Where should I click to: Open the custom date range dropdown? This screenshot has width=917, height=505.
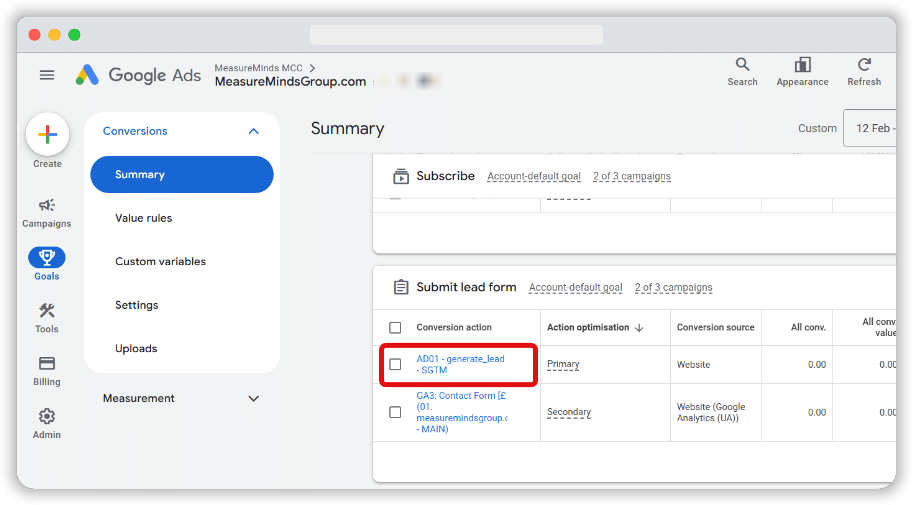coord(870,128)
